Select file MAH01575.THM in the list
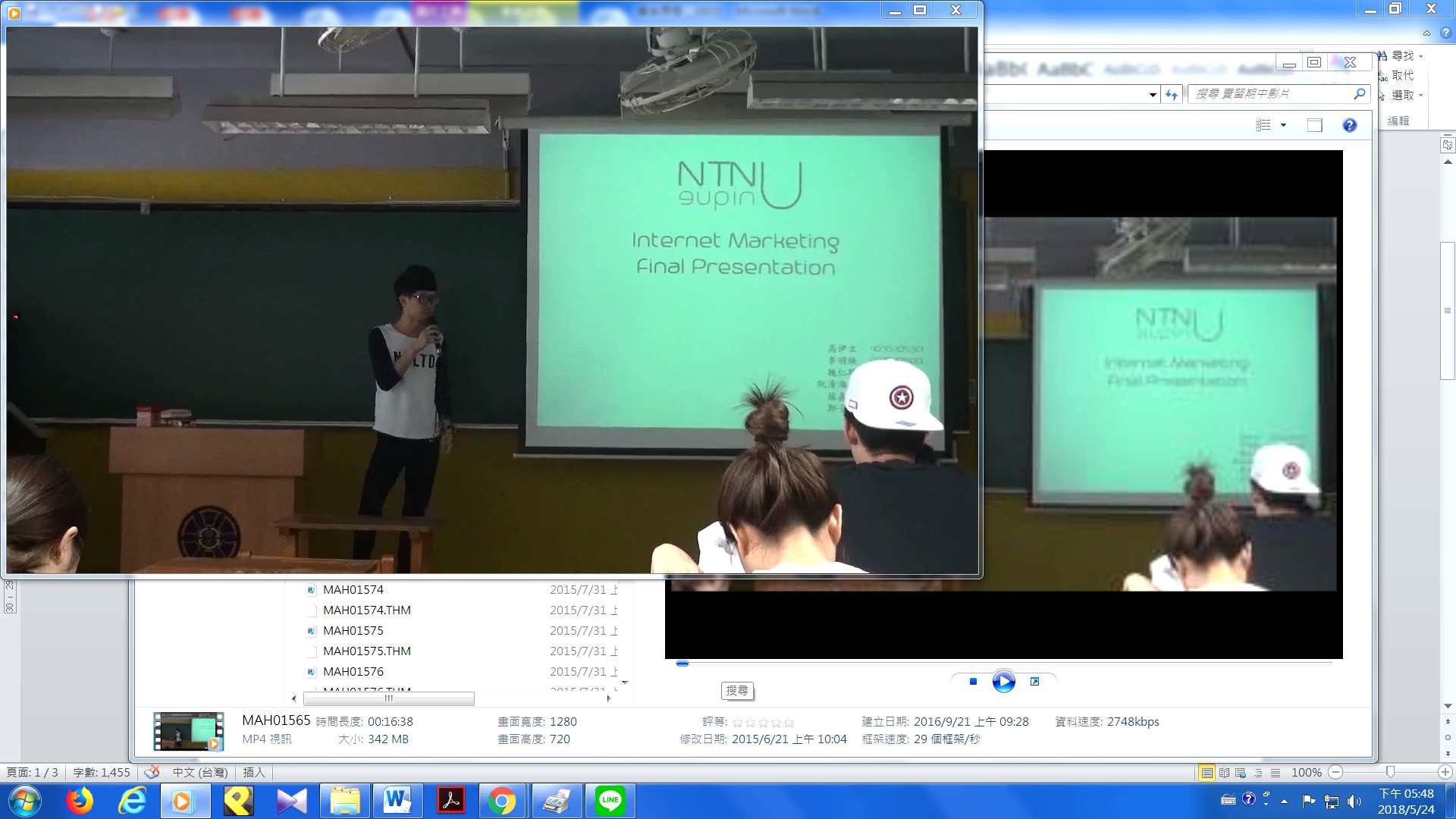1456x819 pixels. click(x=367, y=651)
